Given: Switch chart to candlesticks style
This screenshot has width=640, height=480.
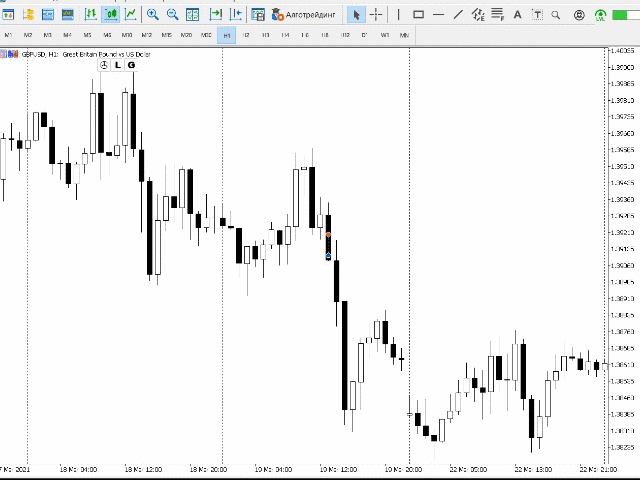Looking at the screenshot, I should coord(111,15).
